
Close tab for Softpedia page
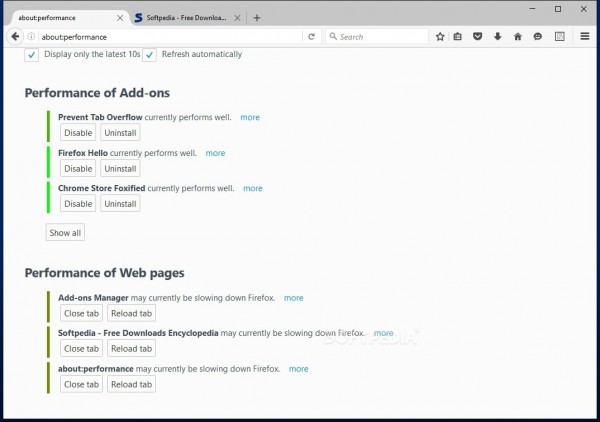click(81, 349)
